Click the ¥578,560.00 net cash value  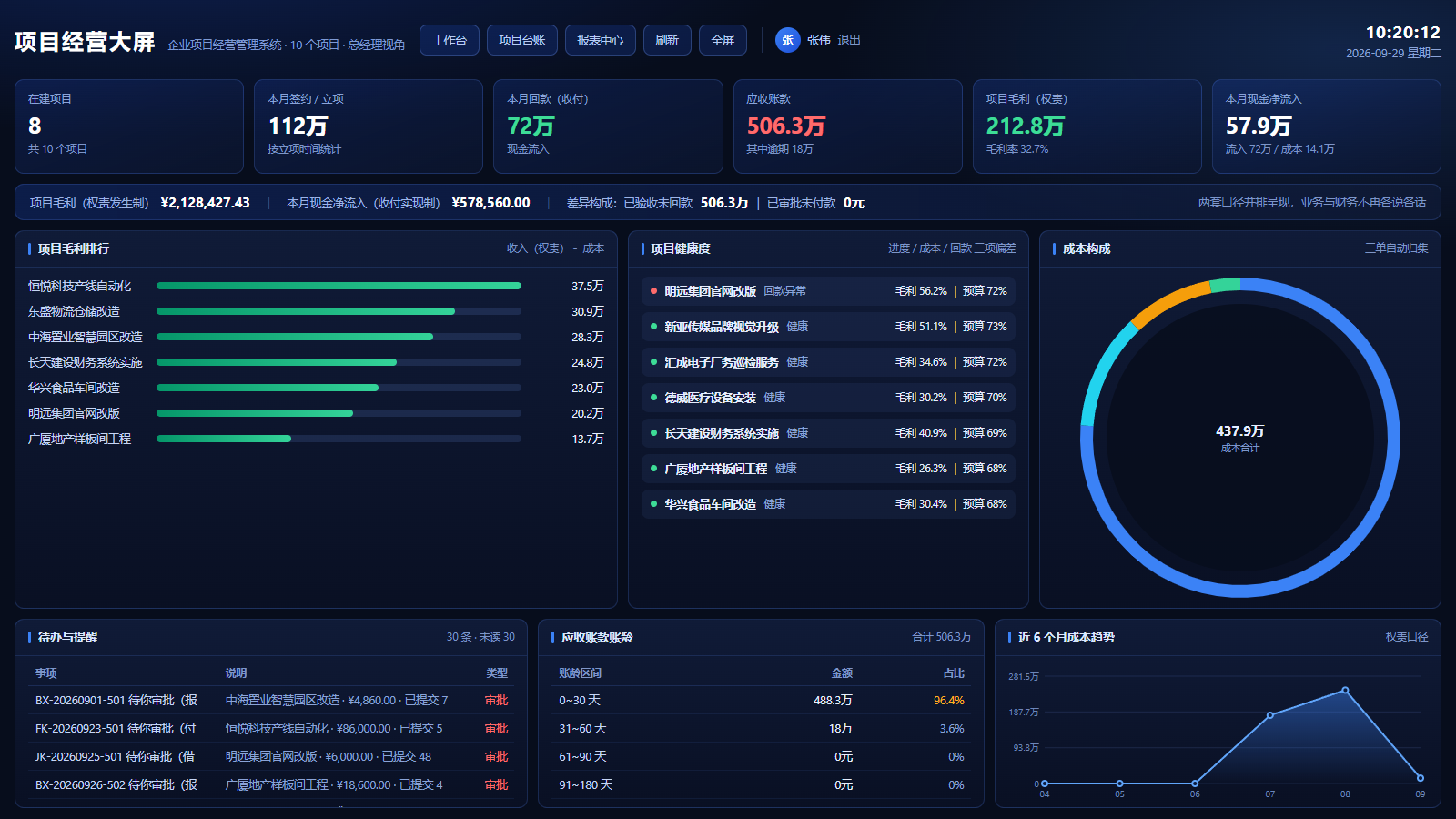(x=490, y=203)
